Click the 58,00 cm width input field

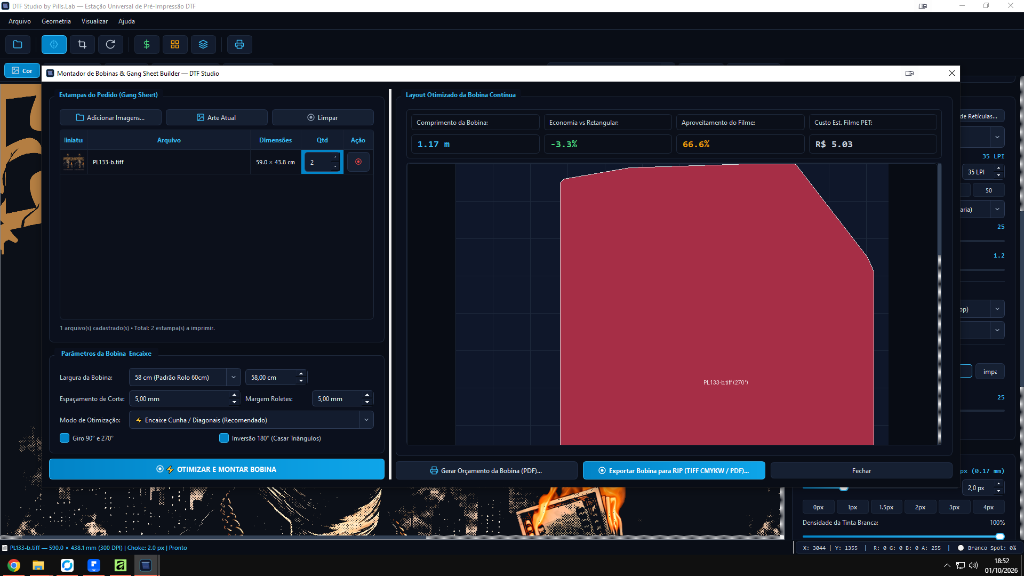pos(276,377)
